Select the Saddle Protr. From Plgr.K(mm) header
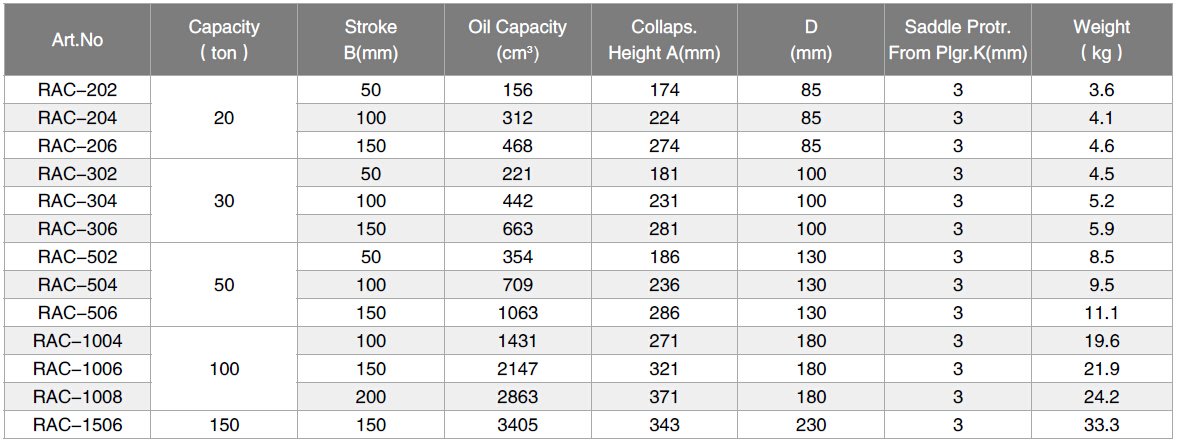Image resolution: width=1178 pixels, height=443 pixels. (x=957, y=40)
